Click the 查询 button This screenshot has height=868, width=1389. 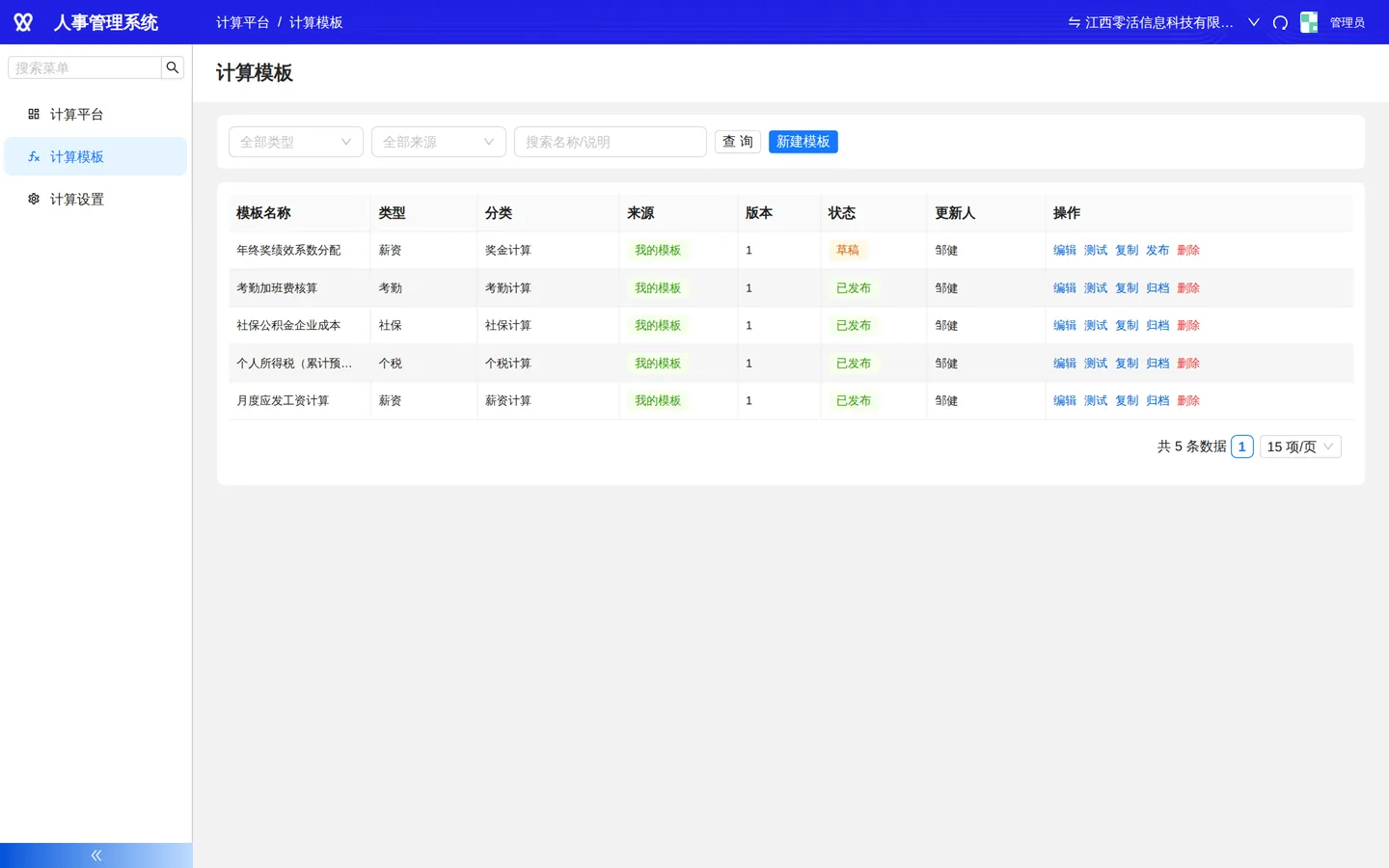click(738, 142)
